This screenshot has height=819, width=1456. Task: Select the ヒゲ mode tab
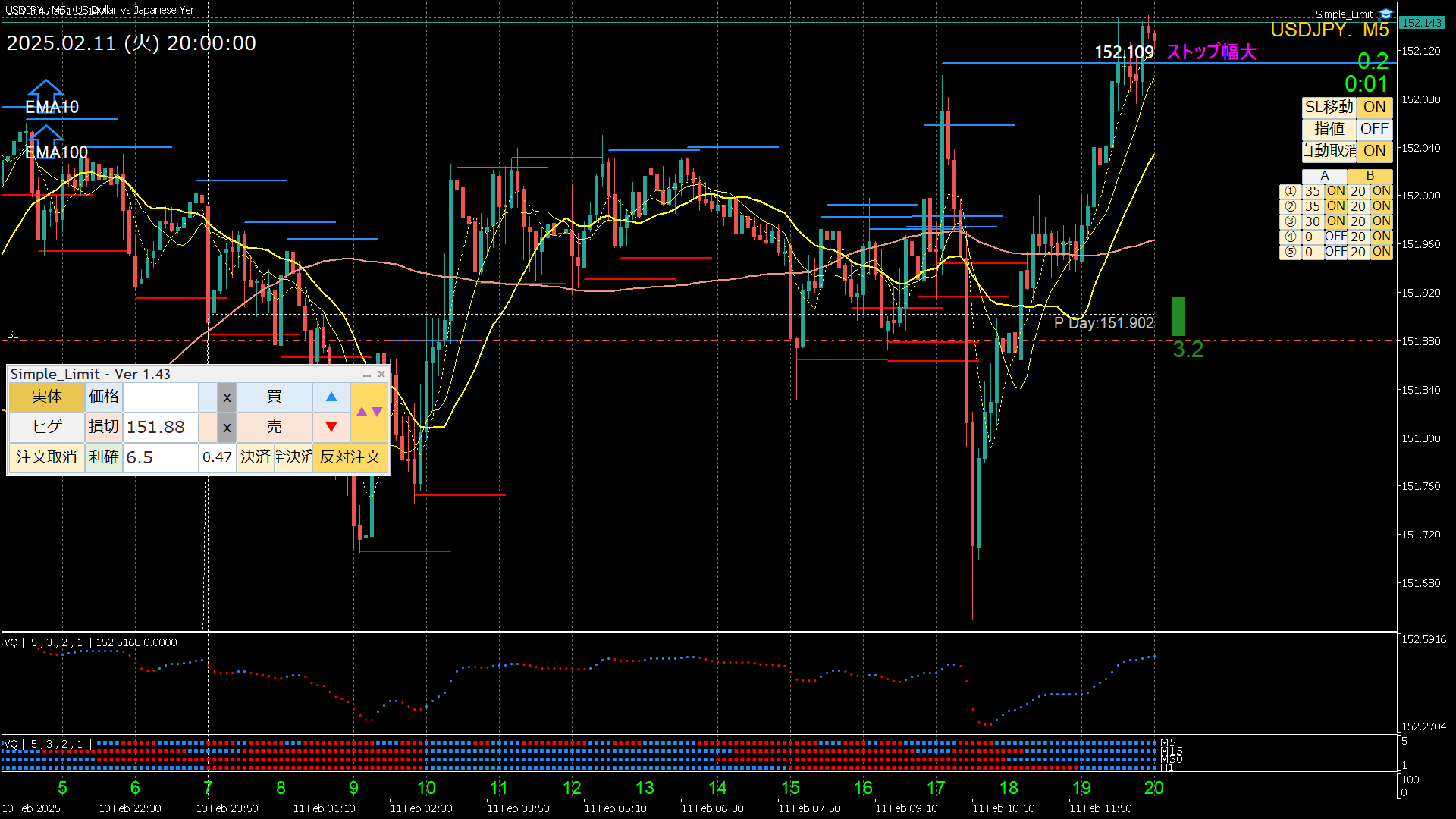(x=47, y=427)
